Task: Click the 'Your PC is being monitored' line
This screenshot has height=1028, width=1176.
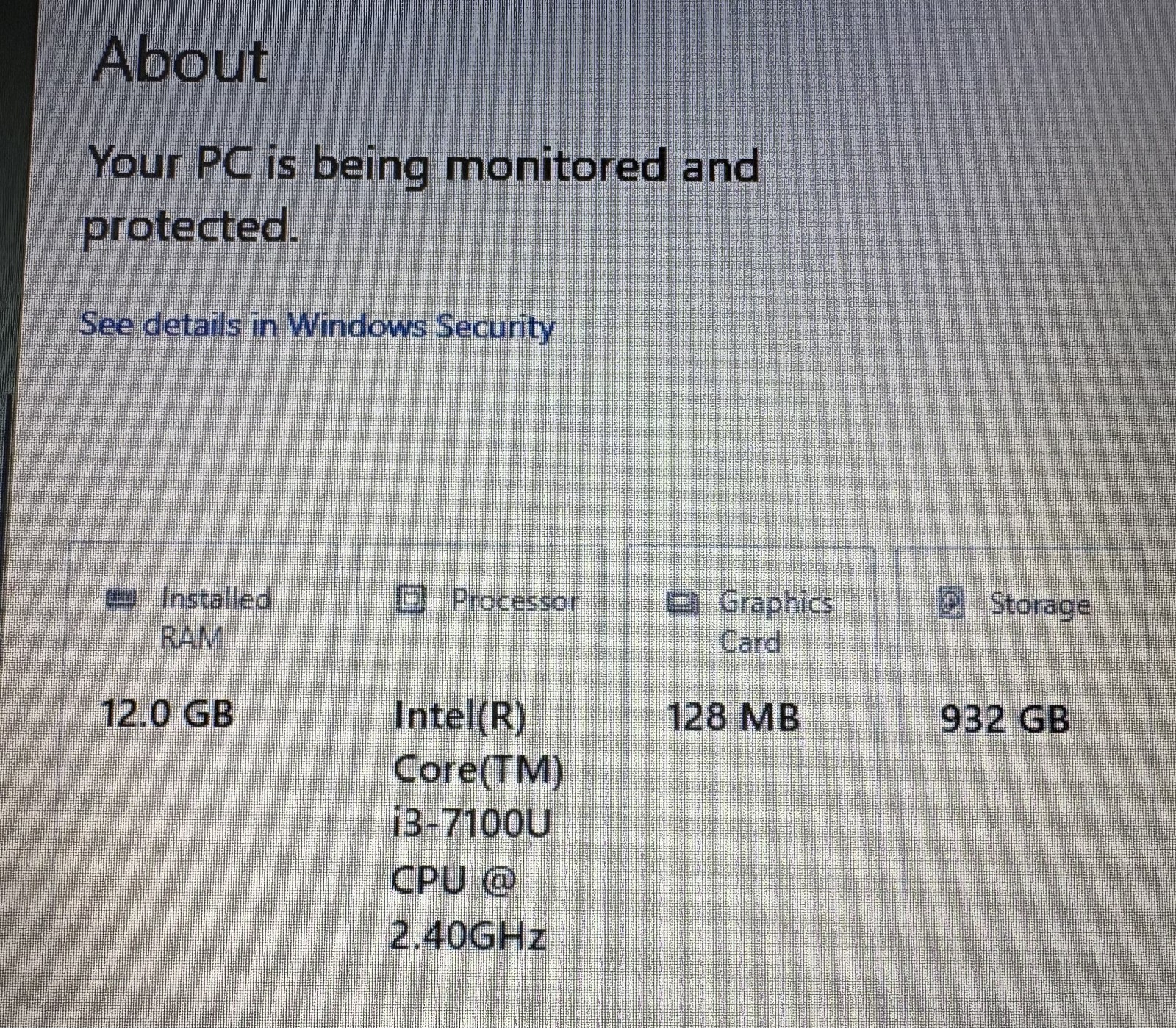Action: pyautogui.click(x=423, y=165)
